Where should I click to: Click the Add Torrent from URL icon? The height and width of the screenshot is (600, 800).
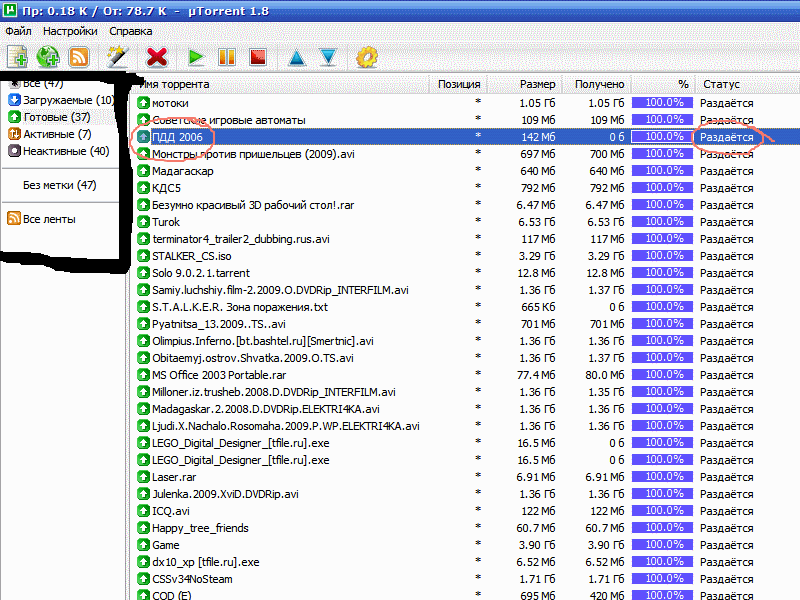(x=48, y=57)
